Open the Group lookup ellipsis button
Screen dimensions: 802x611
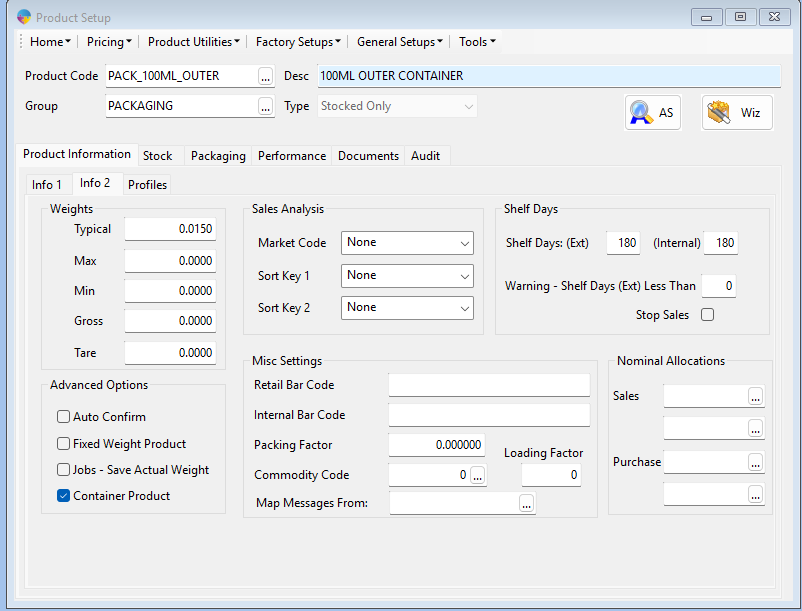[265, 106]
